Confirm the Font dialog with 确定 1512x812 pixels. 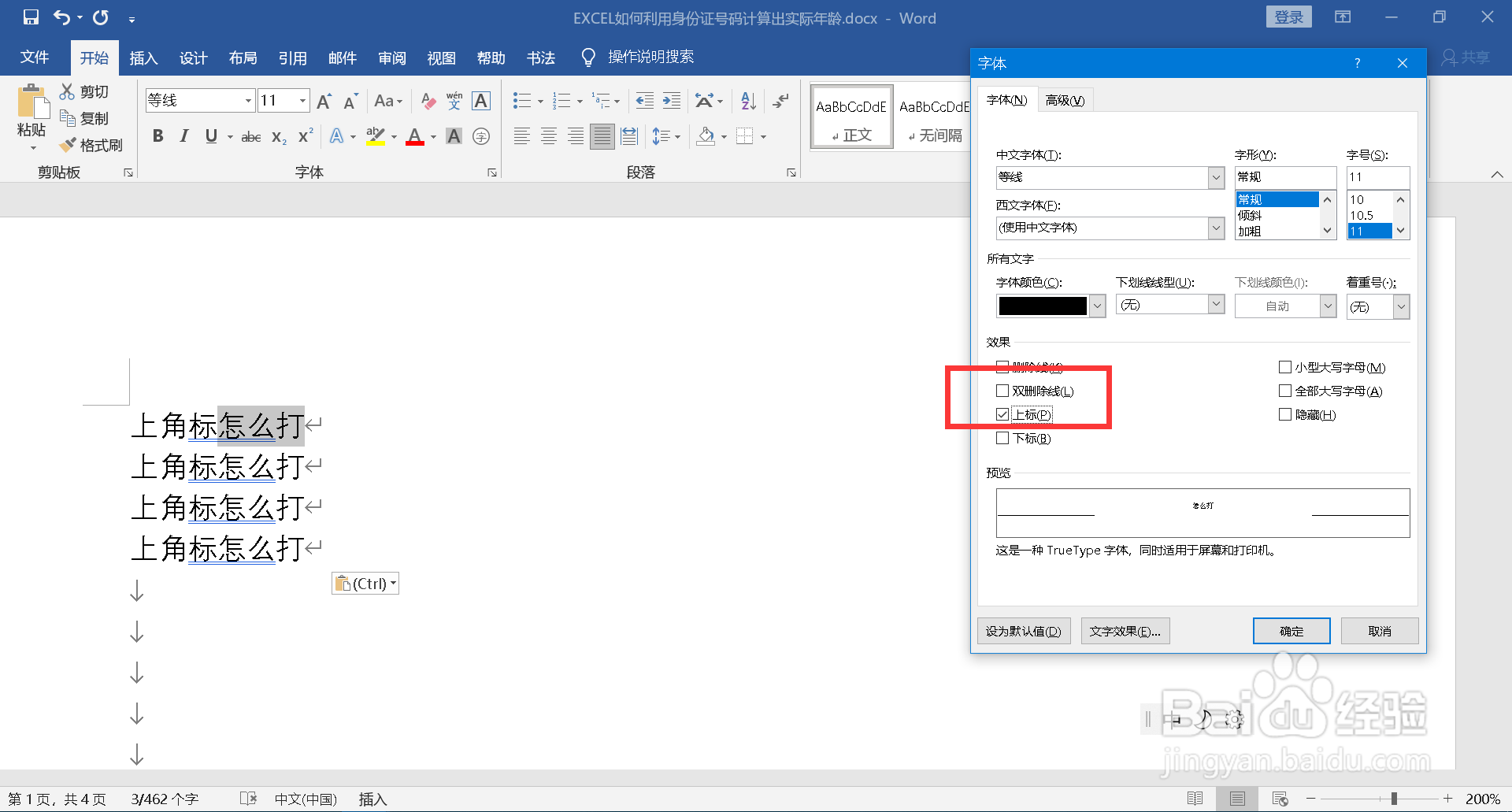(x=1291, y=631)
